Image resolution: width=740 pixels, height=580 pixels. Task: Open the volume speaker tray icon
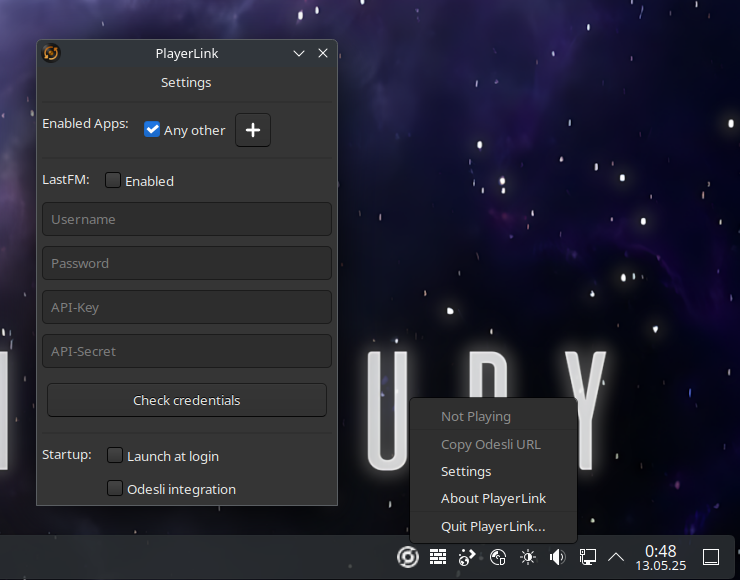pos(557,557)
